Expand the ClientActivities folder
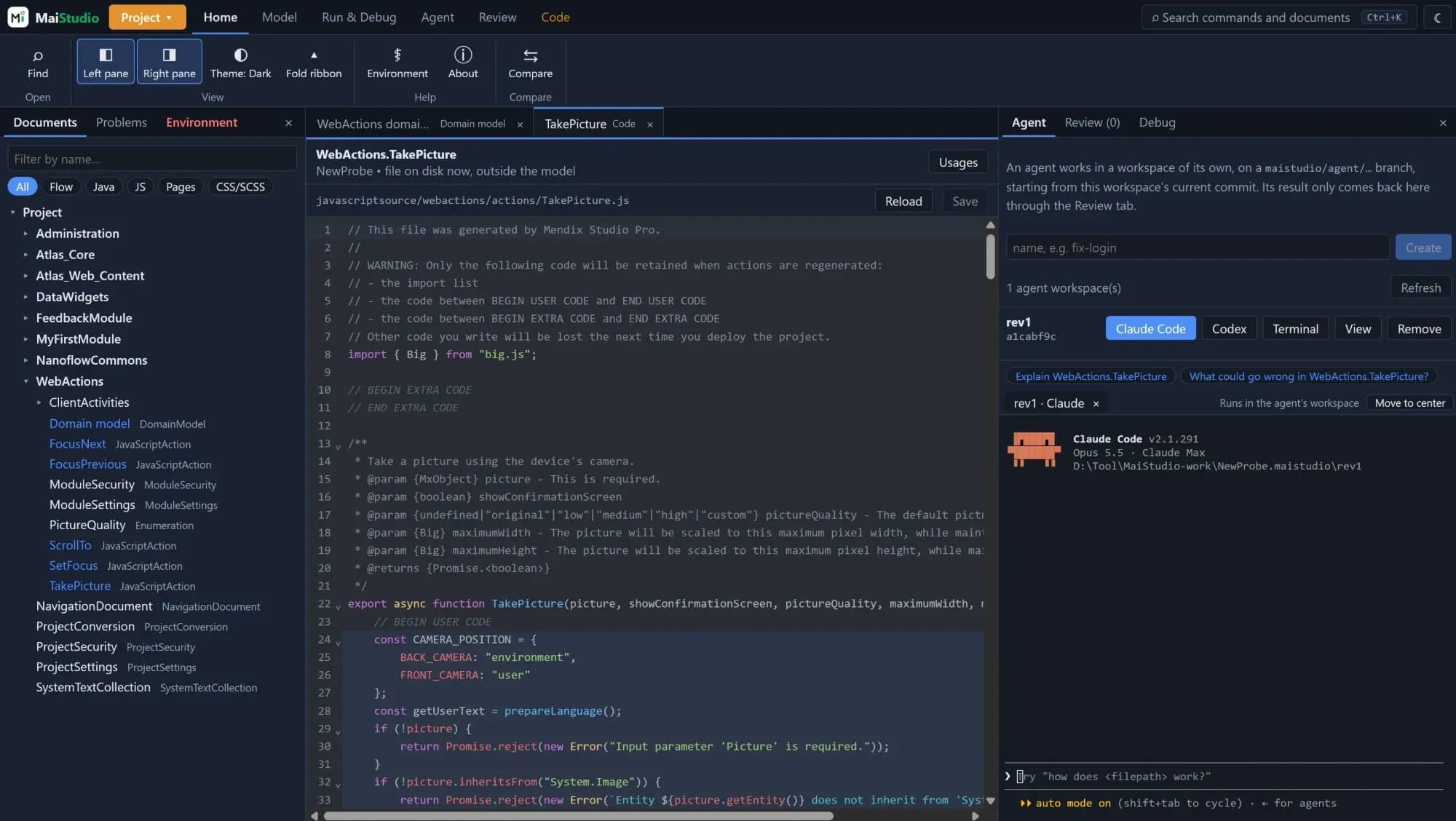Screen dimensions: 1456x821 point(39,402)
